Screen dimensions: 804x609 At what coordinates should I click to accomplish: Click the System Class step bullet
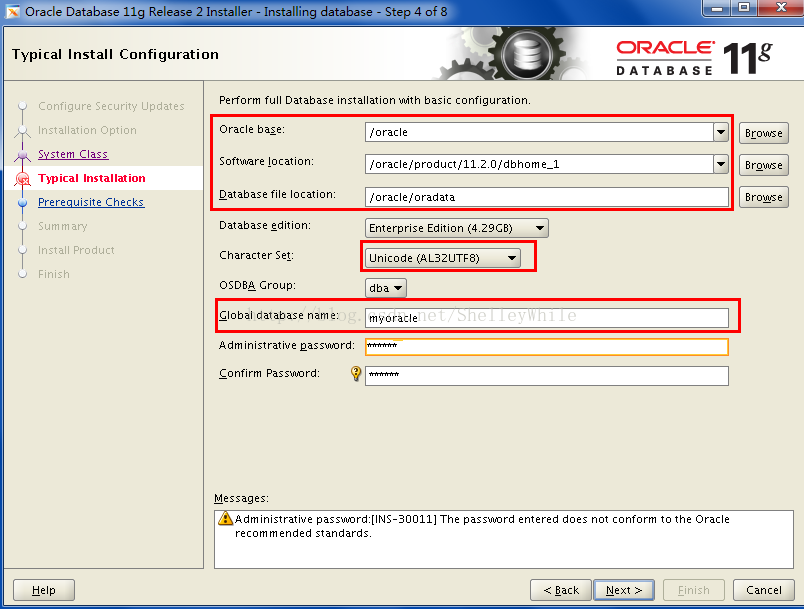(x=23, y=154)
